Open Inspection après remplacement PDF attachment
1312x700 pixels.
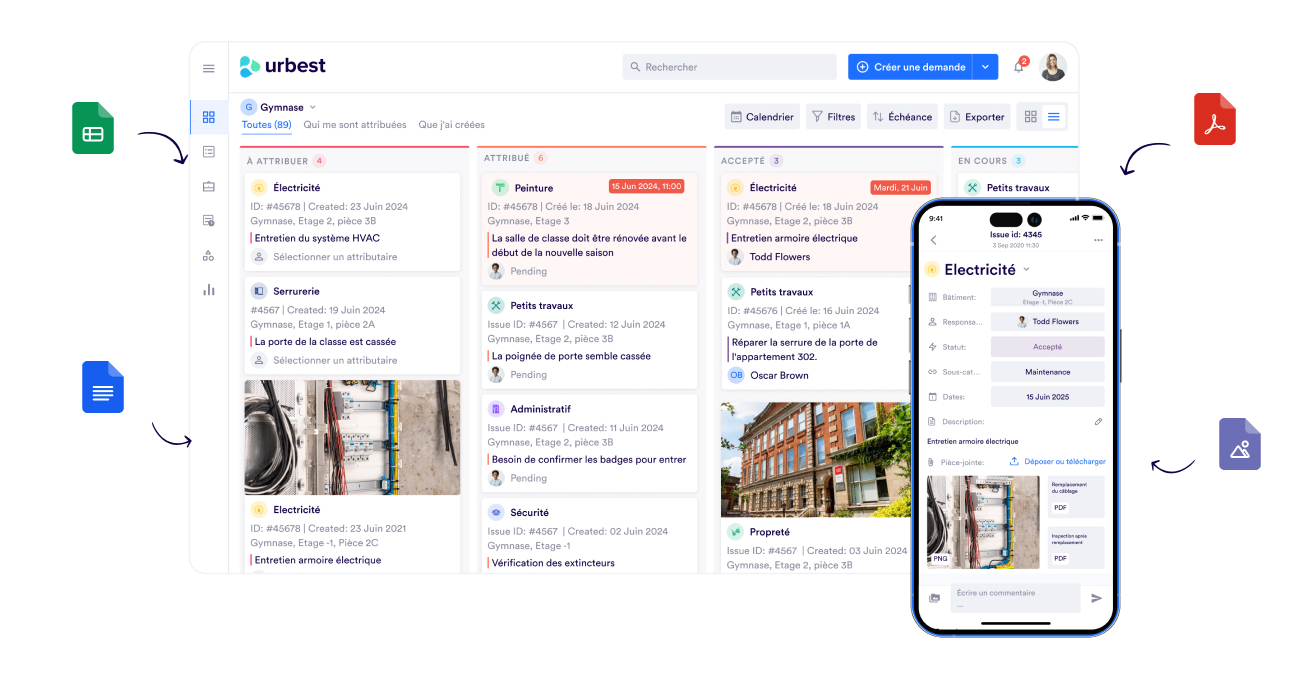(1076, 547)
